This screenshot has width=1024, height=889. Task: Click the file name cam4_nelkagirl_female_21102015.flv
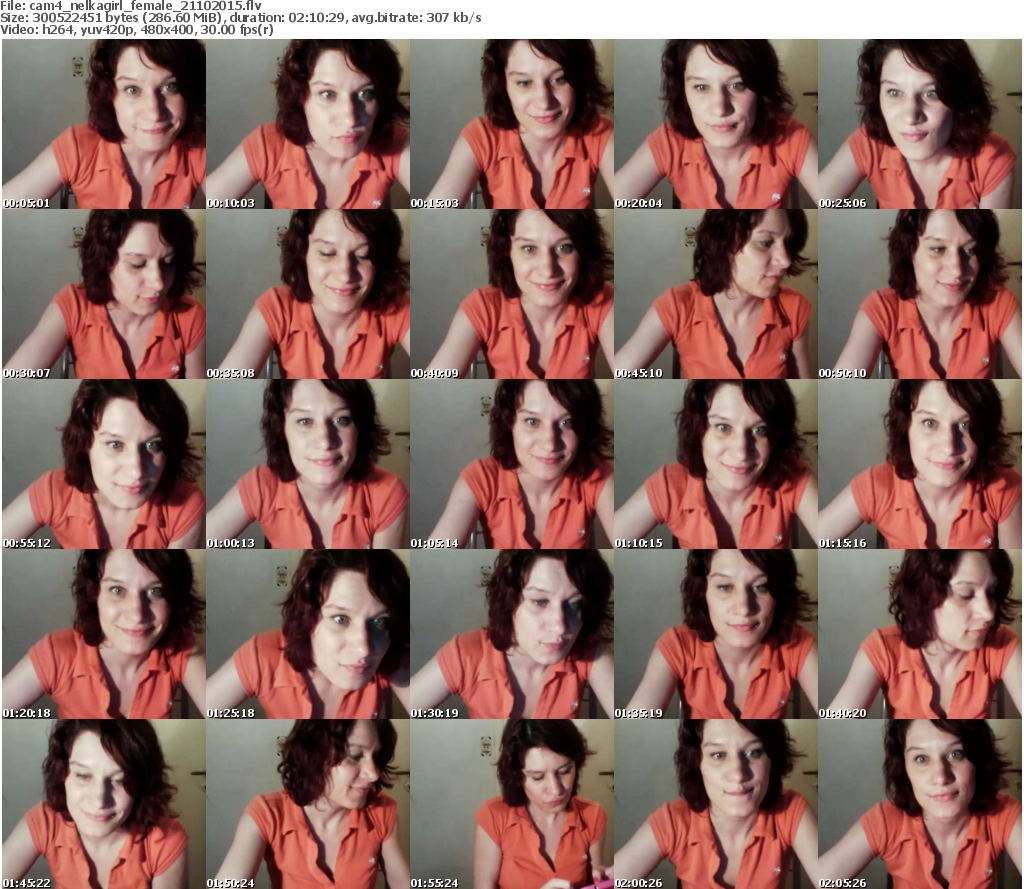(x=146, y=6)
